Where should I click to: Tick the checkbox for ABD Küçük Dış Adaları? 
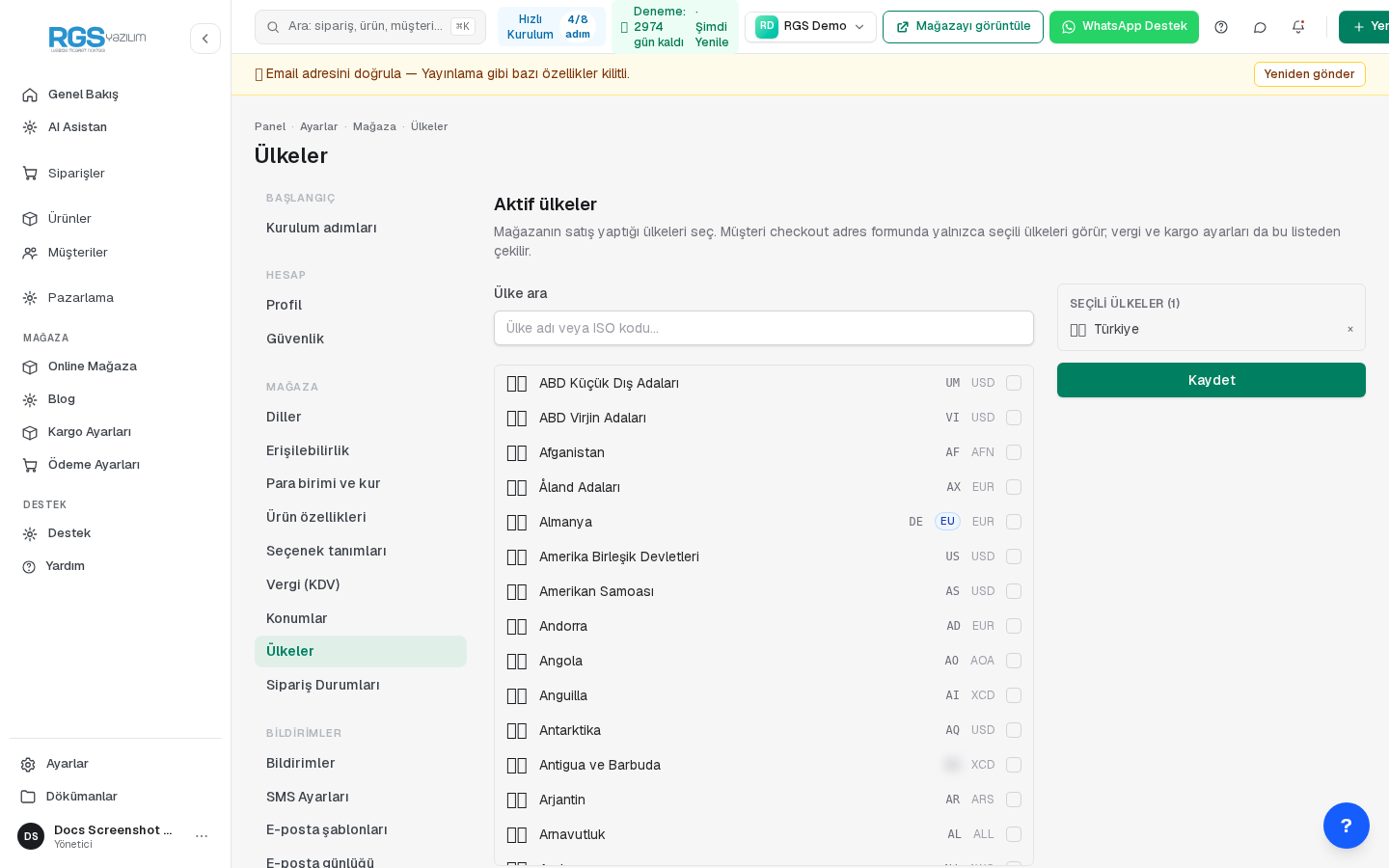click(x=1014, y=383)
